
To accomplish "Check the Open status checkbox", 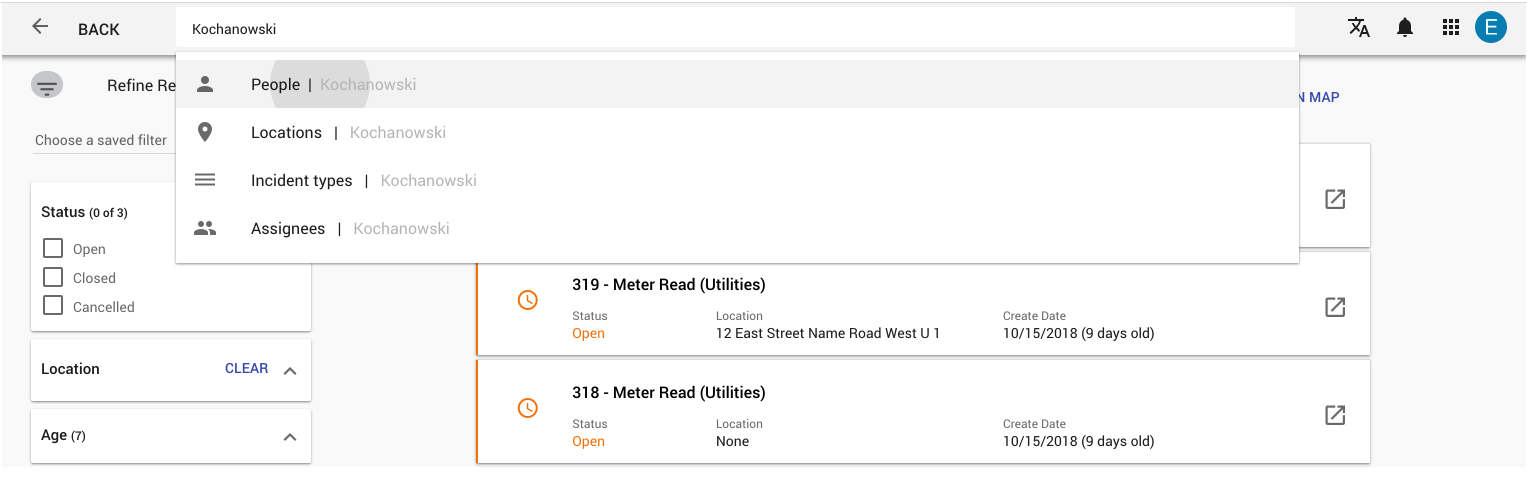I will pyautogui.click(x=53, y=248).
